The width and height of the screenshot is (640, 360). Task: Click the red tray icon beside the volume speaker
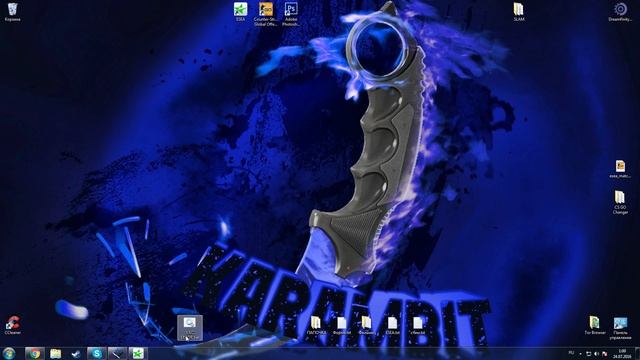[x=604, y=353]
